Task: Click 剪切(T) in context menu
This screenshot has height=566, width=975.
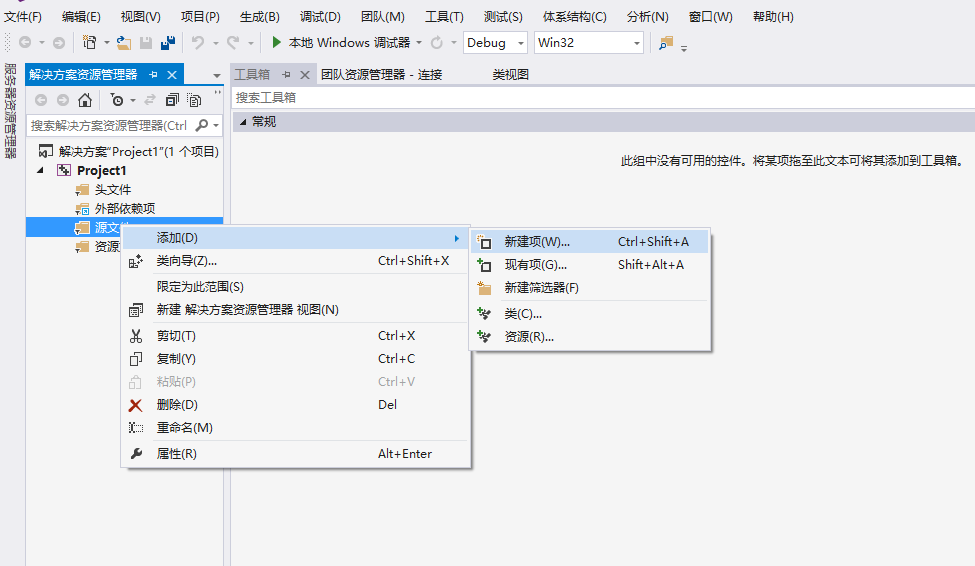Action: (295, 336)
